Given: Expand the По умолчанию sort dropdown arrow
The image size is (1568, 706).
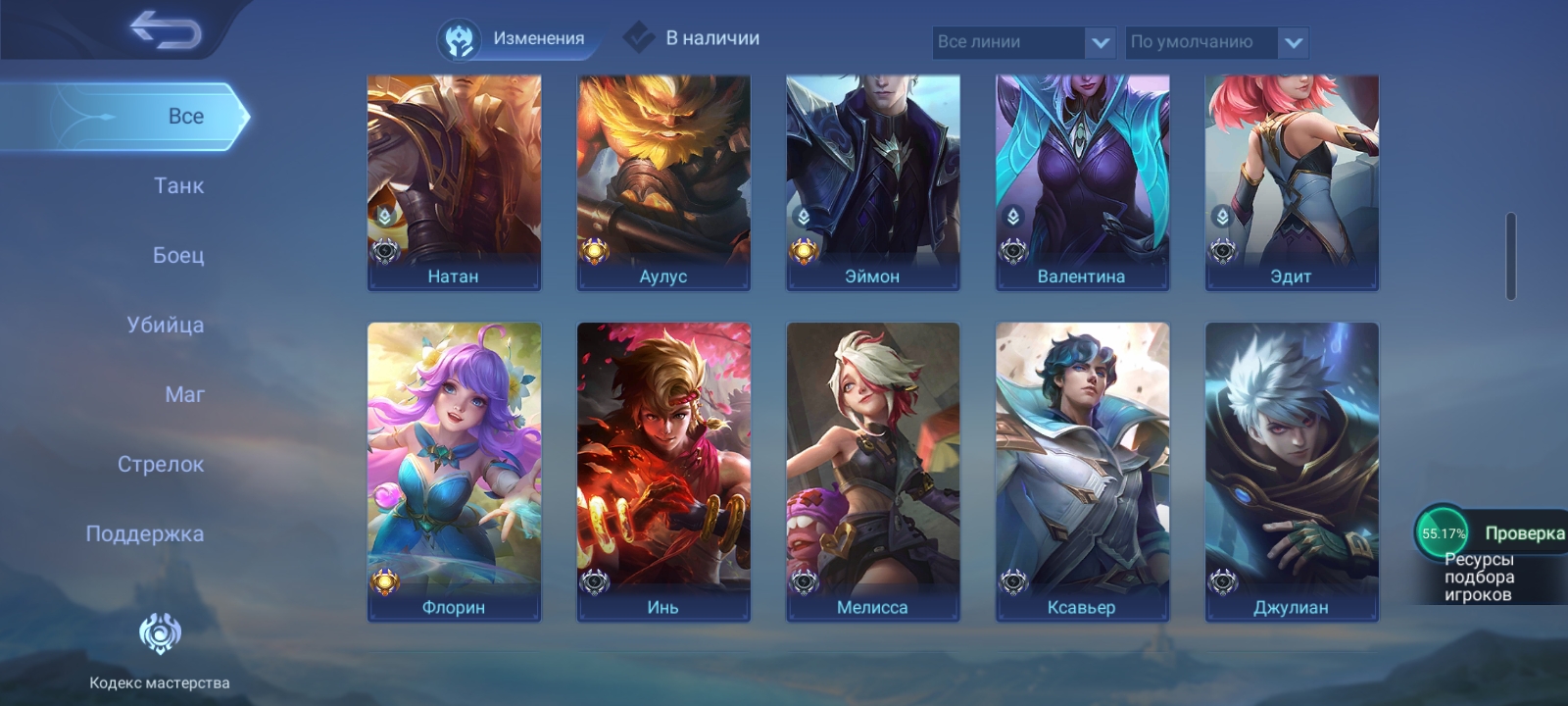Looking at the screenshot, I should (1294, 42).
